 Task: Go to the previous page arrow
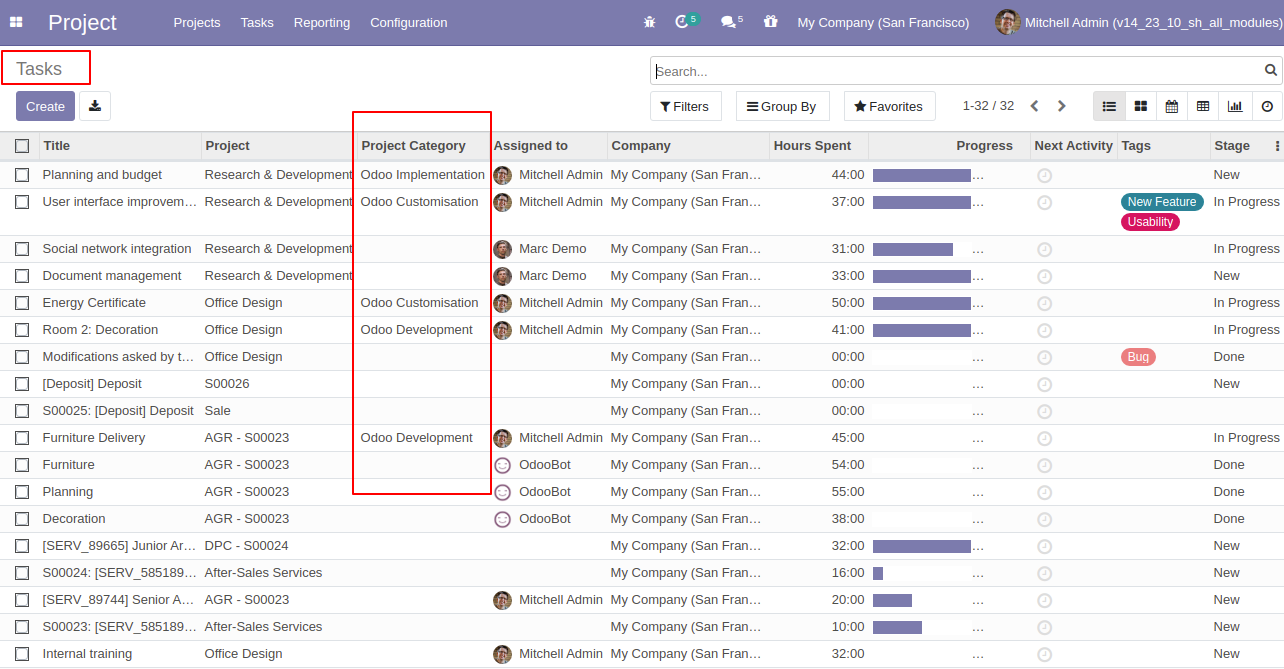(x=1035, y=106)
